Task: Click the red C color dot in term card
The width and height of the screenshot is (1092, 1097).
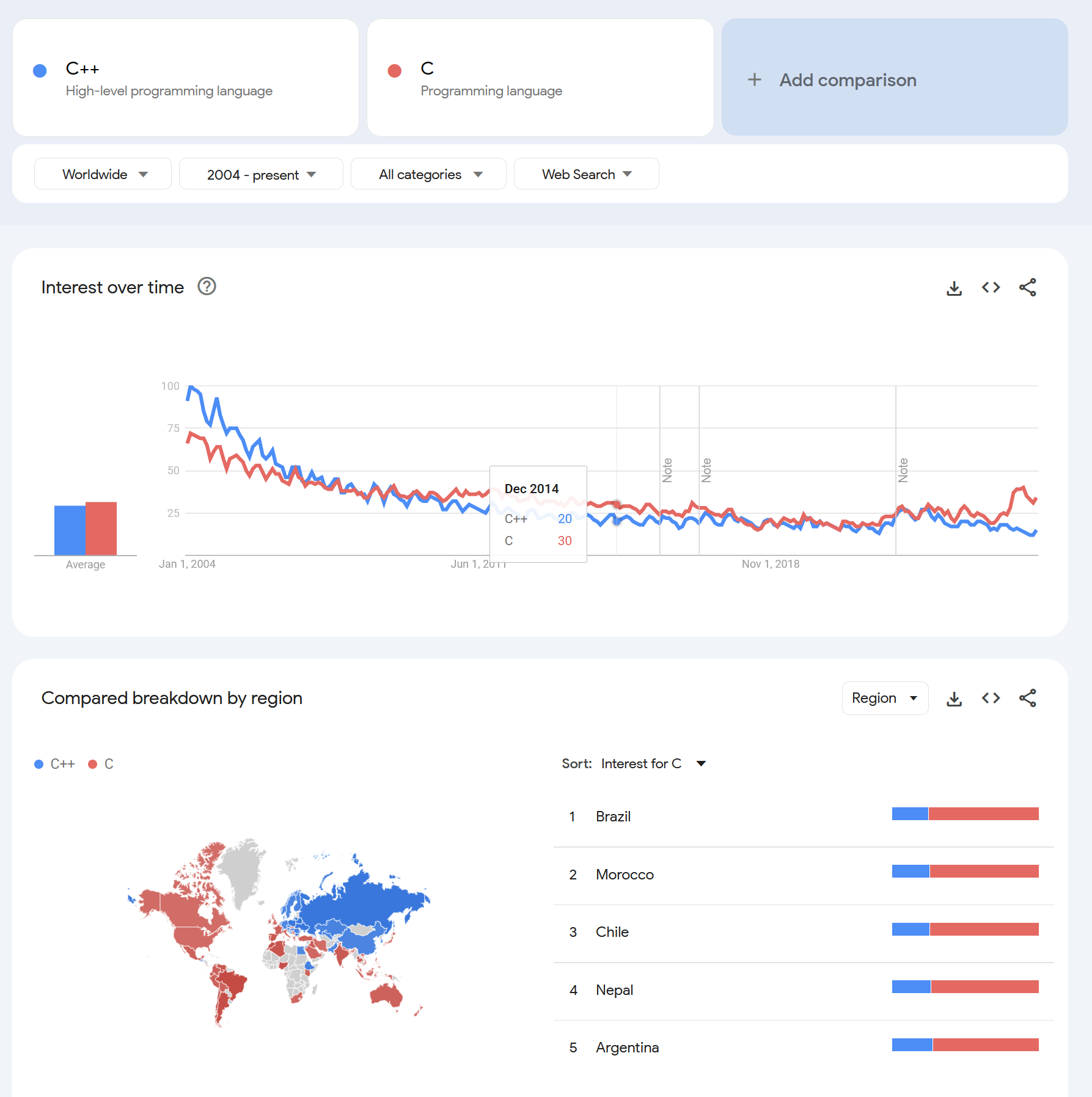Action: click(395, 71)
